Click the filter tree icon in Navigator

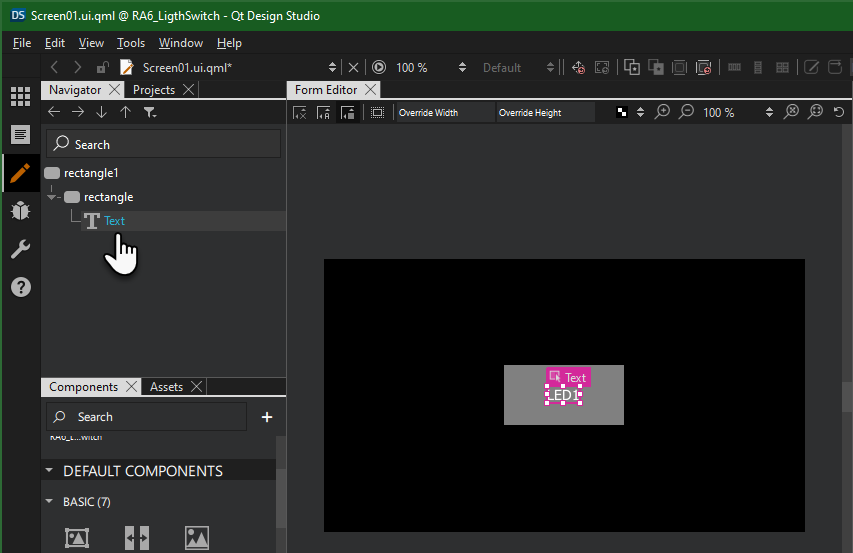coord(149,113)
